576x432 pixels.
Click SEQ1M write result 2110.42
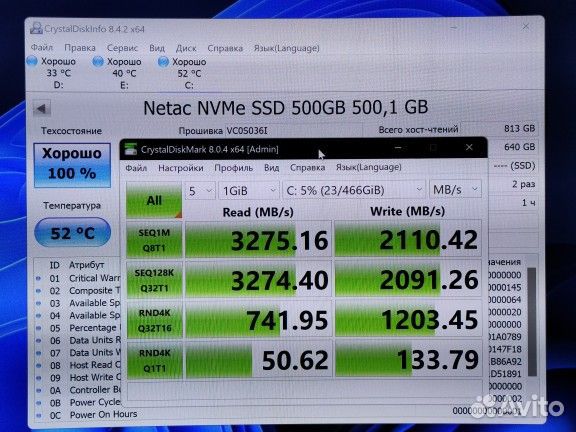(x=408, y=239)
